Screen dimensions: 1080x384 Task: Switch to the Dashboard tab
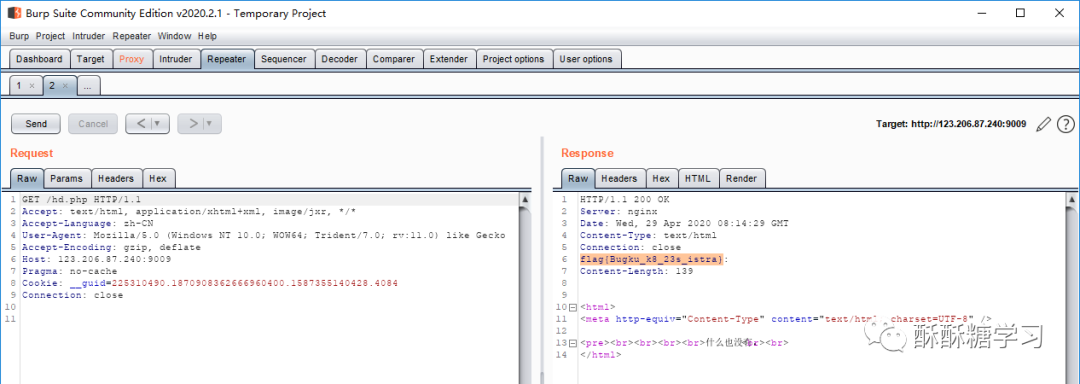[39, 59]
